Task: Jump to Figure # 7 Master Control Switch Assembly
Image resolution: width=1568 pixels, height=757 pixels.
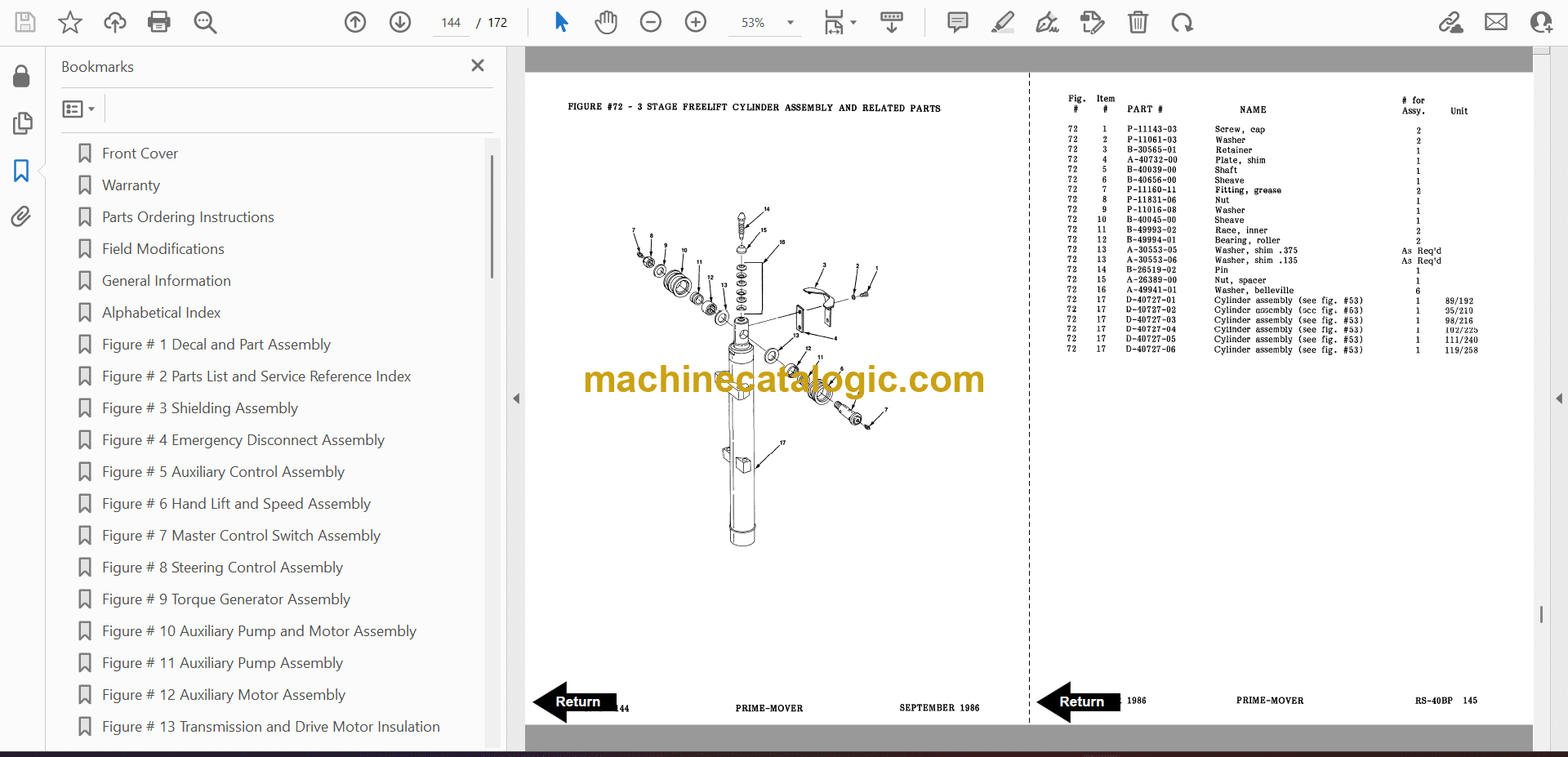Action: pos(241,536)
